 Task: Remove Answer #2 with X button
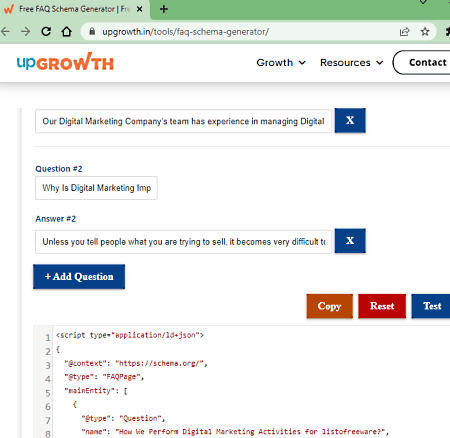coord(350,241)
